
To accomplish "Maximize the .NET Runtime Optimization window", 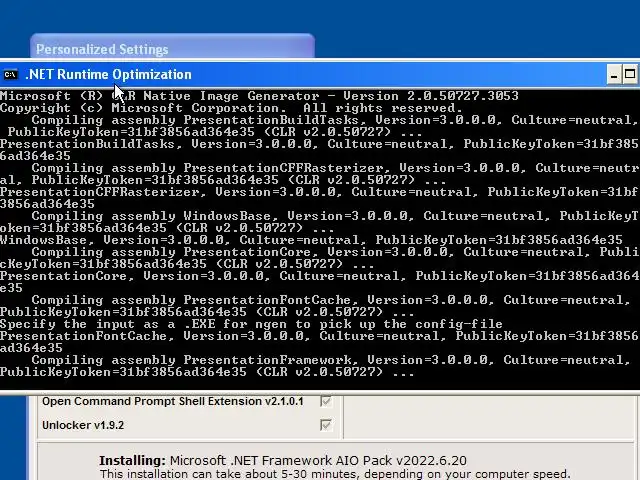I will pos(630,75).
